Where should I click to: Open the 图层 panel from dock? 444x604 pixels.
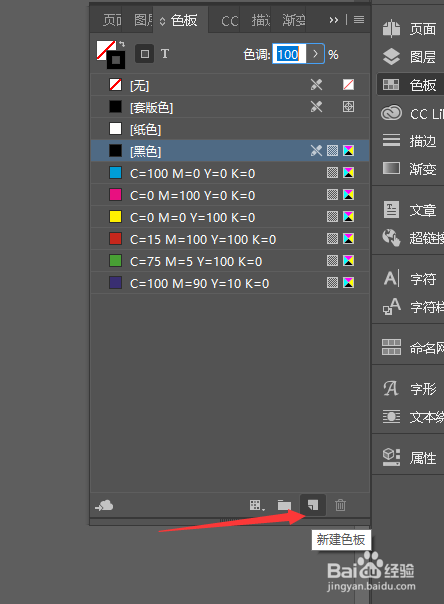(409, 57)
